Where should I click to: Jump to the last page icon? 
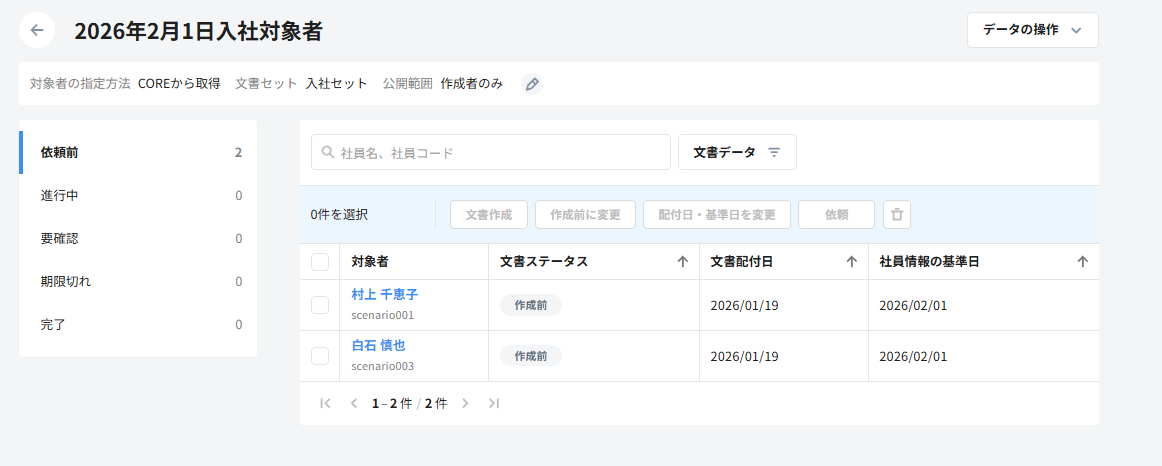(x=493, y=403)
